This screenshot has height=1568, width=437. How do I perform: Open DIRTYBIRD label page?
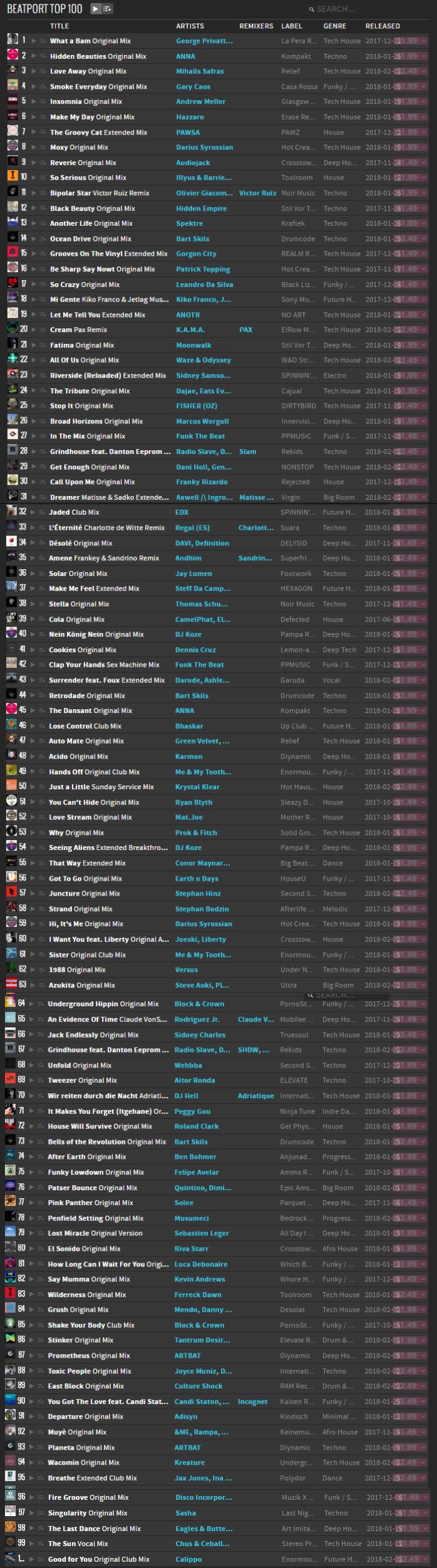tap(299, 406)
